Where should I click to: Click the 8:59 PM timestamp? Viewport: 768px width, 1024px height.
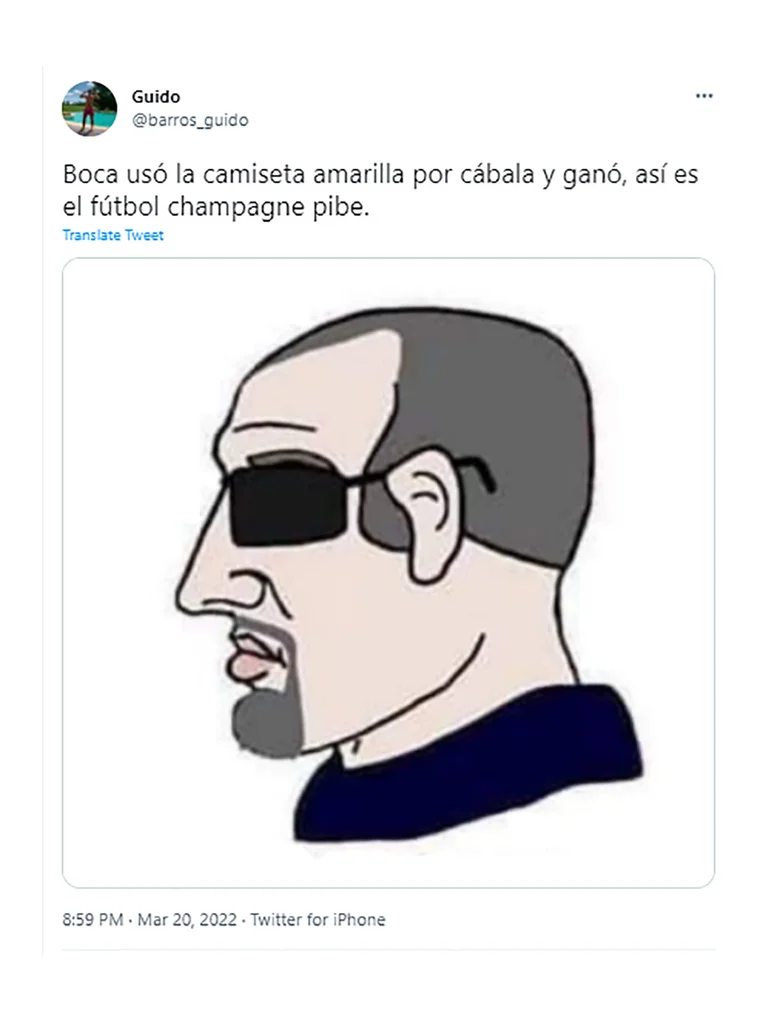pos(93,920)
